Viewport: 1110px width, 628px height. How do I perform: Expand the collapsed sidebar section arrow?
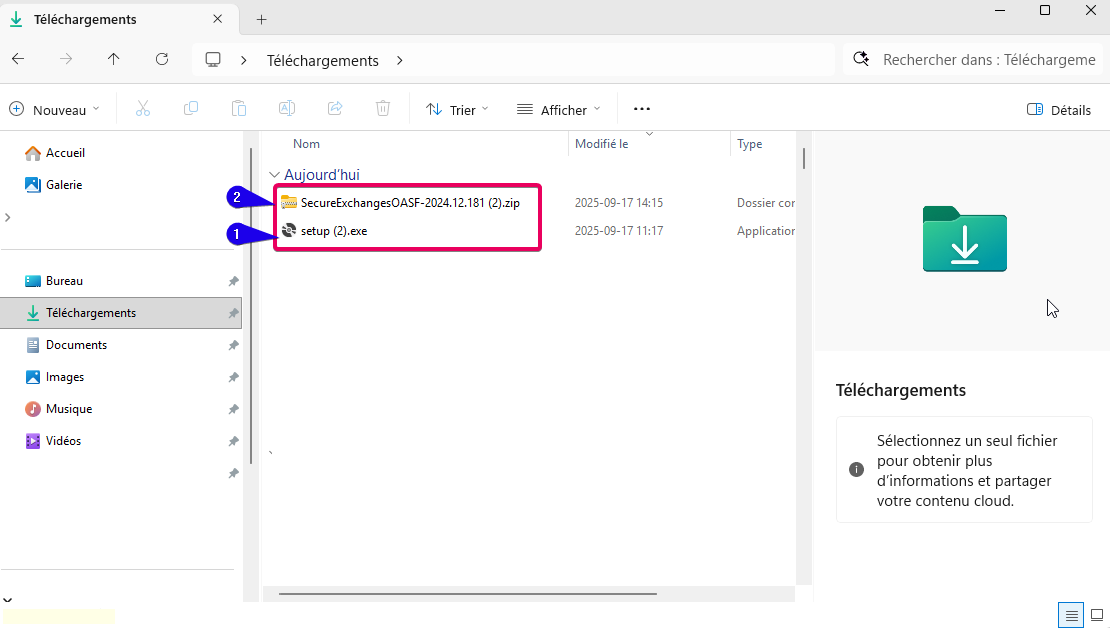[8, 217]
